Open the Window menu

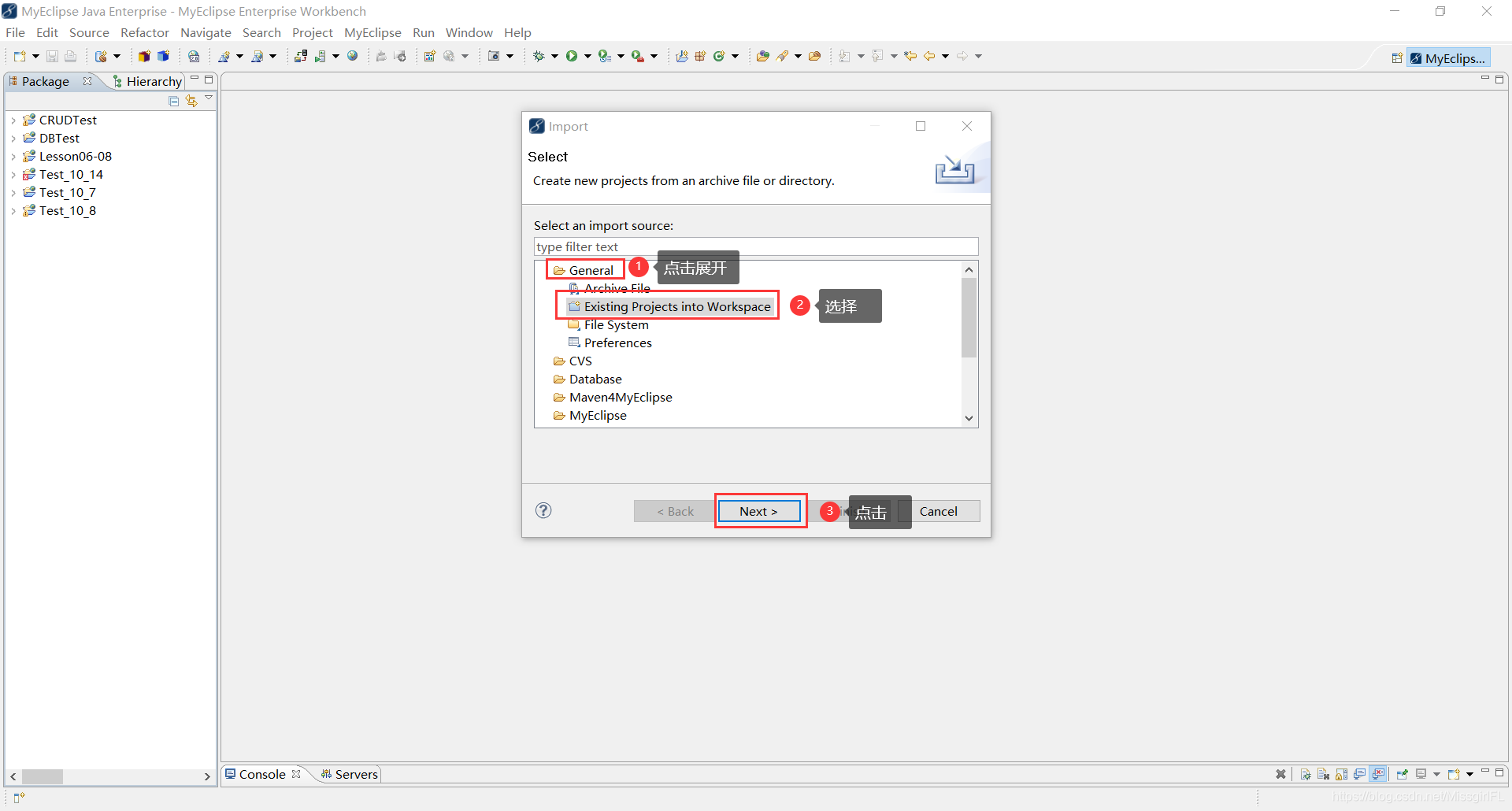(x=469, y=32)
